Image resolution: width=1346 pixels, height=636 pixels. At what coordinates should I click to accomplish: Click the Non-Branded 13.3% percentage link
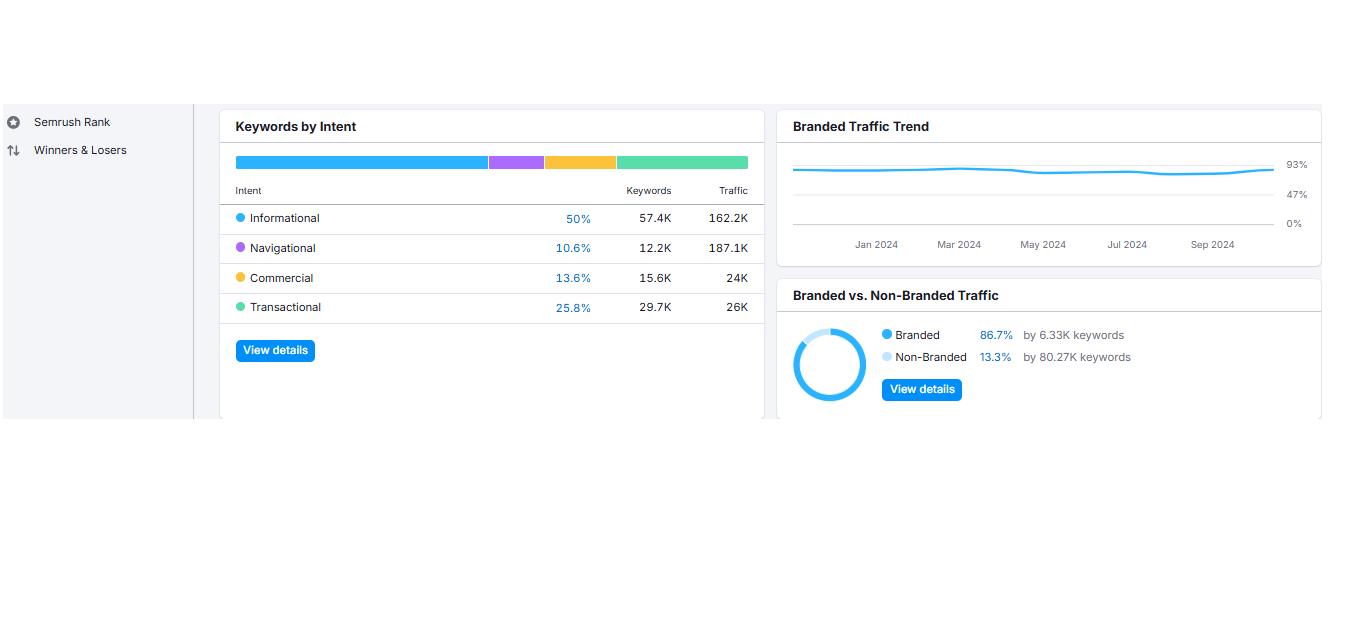click(995, 358)
